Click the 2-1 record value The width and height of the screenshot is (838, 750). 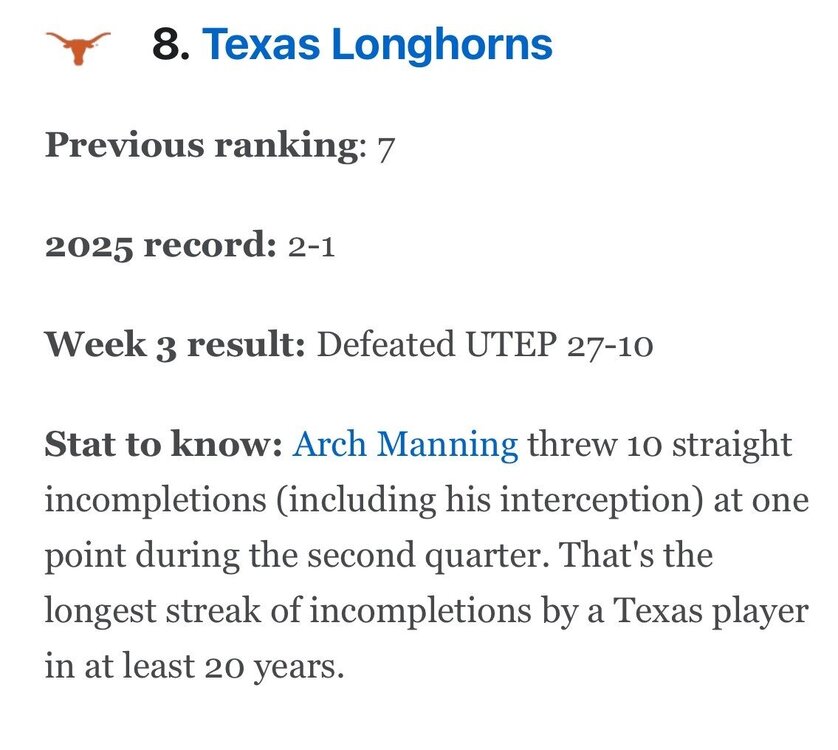point(310,246)
